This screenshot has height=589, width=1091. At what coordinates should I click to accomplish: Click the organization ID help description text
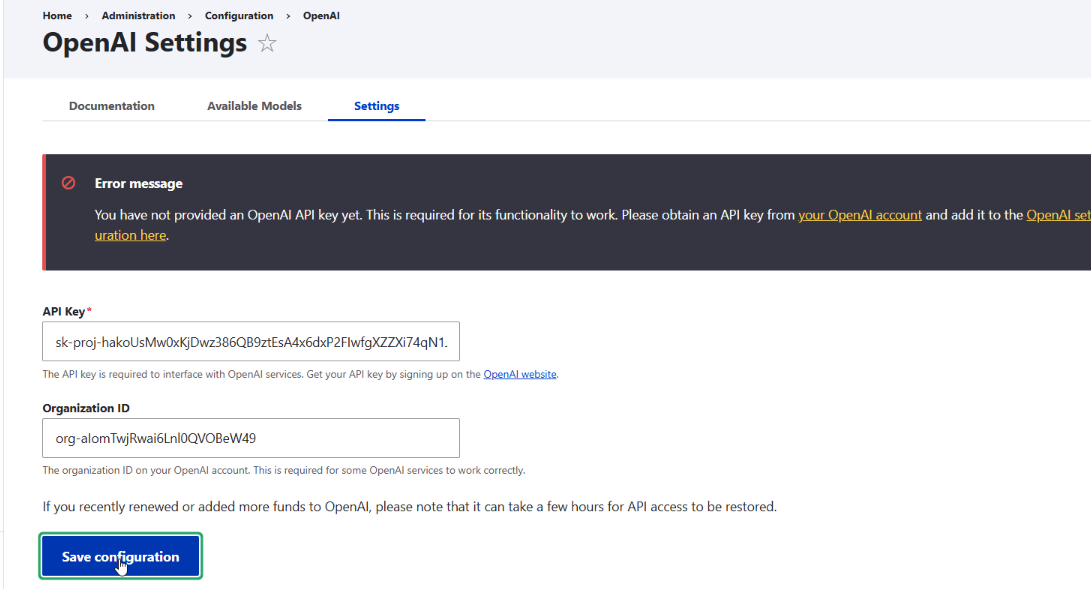(x=284, y=470)
